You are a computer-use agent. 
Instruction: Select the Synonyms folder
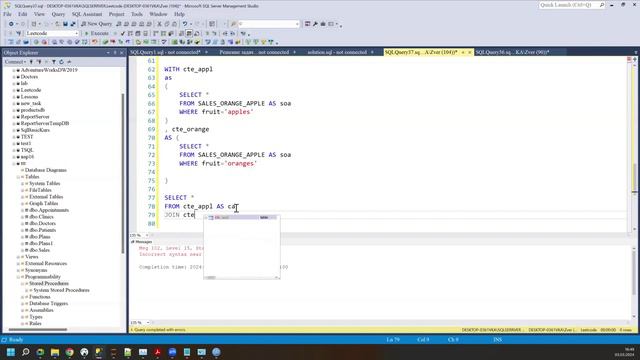(36, 270)
